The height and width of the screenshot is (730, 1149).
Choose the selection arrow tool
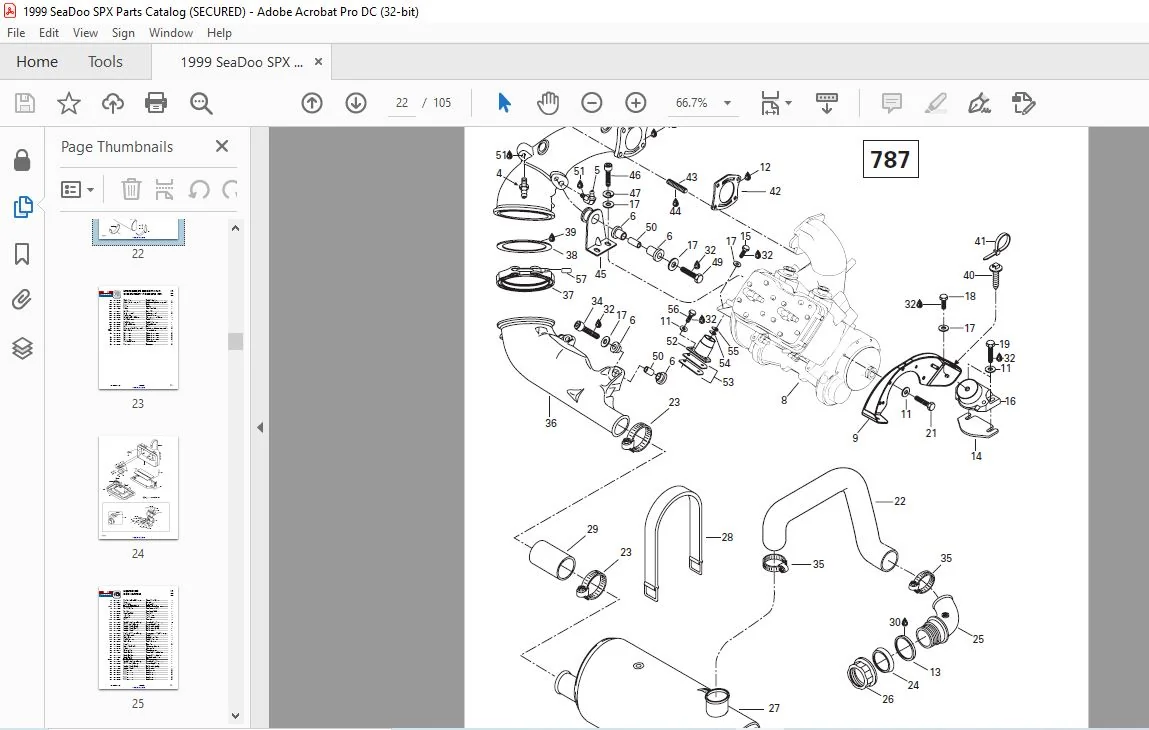[504, 103]
